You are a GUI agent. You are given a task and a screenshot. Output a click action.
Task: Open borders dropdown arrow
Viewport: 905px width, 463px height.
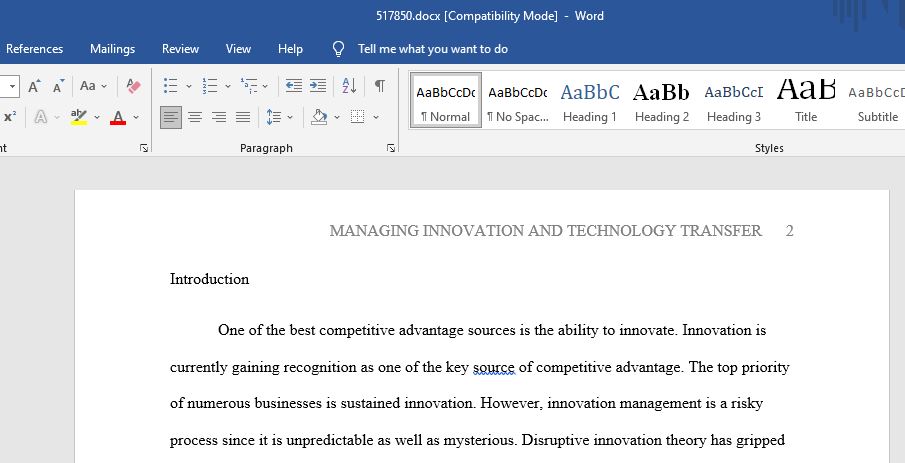(x=376, y=118)
